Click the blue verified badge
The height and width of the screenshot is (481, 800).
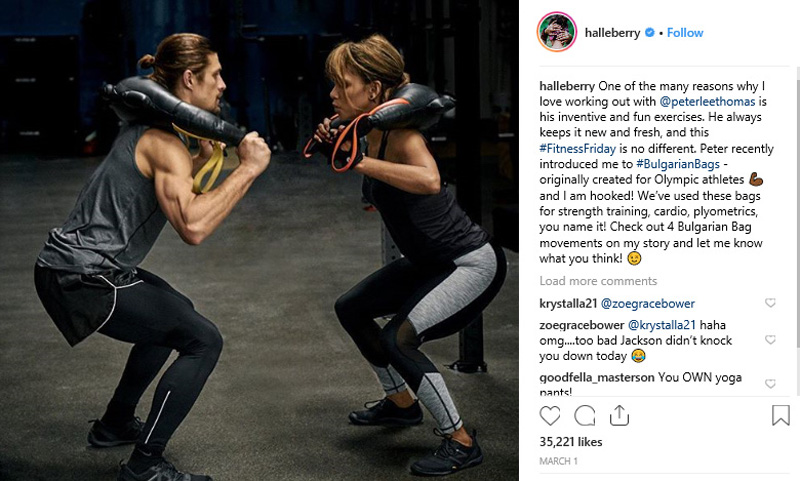pyautogui.click(x=649, y=33)
